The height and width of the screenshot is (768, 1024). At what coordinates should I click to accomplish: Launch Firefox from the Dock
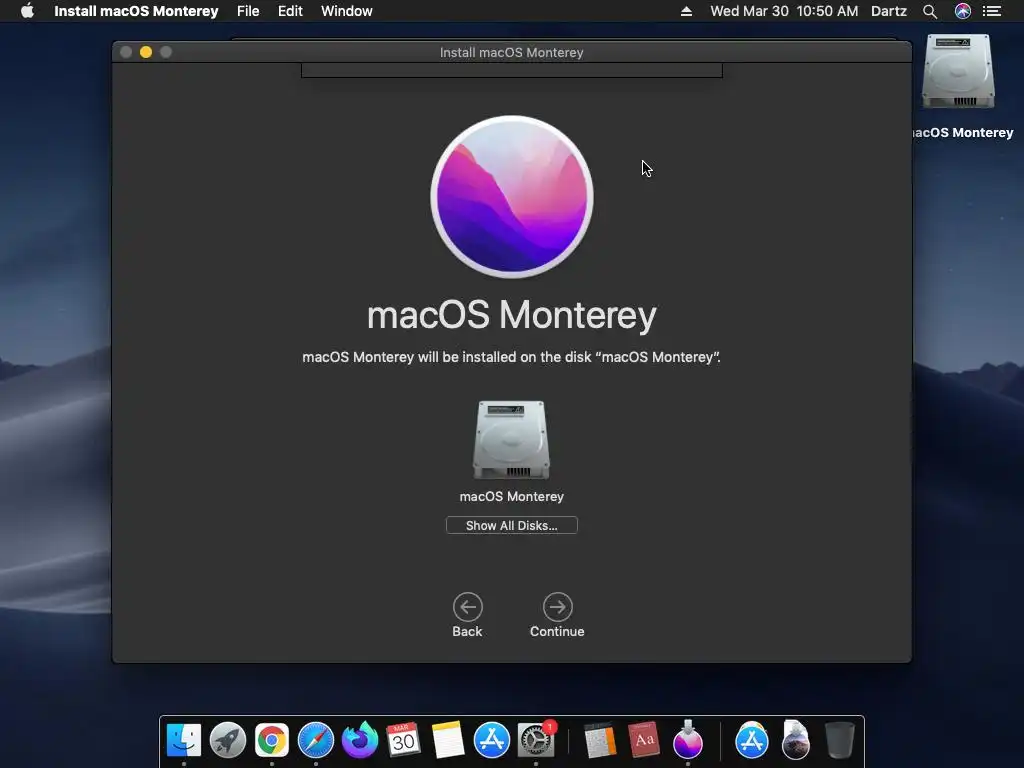pos(359,740)
